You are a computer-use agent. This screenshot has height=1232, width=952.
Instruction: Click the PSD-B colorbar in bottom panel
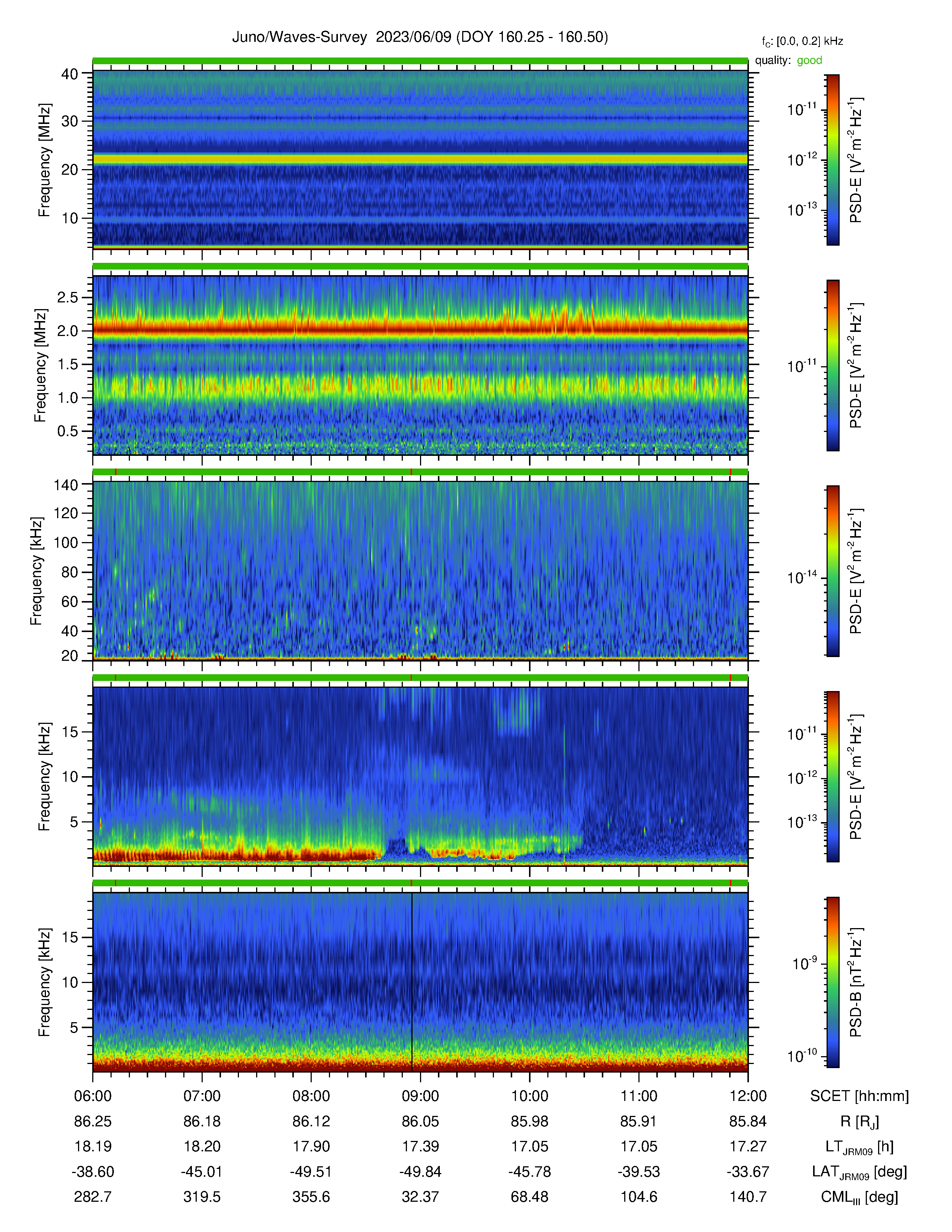click(833, 982)
